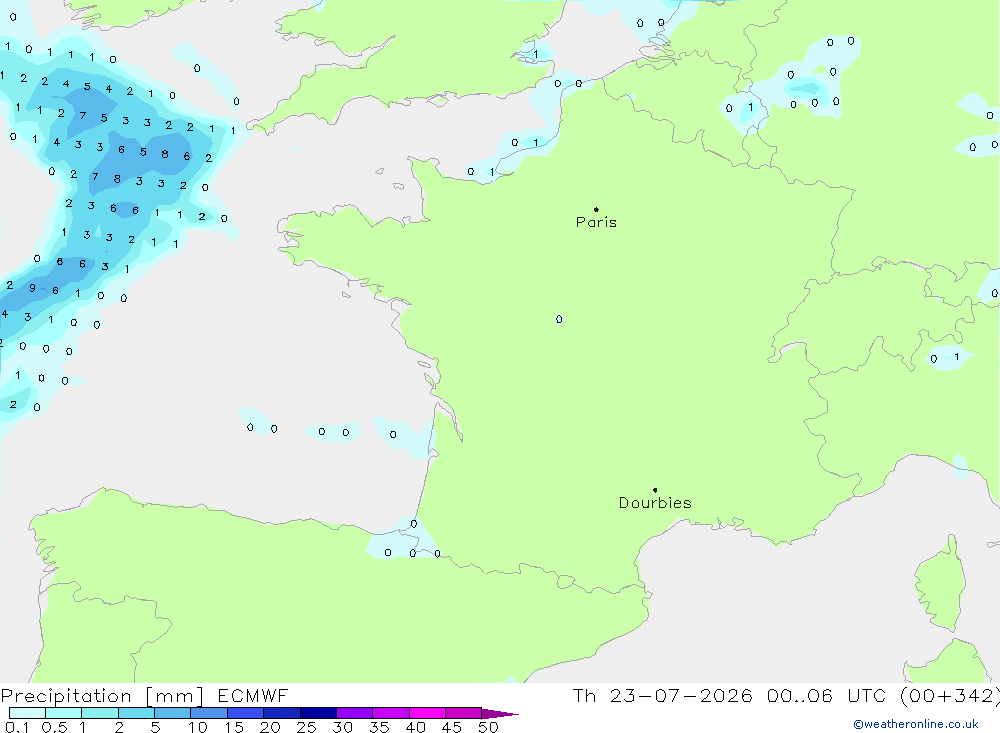This screenshot has height=733, width=1000.
Task: Select the legend swatch between 20 and 25
Action: [x=281, y=713]
